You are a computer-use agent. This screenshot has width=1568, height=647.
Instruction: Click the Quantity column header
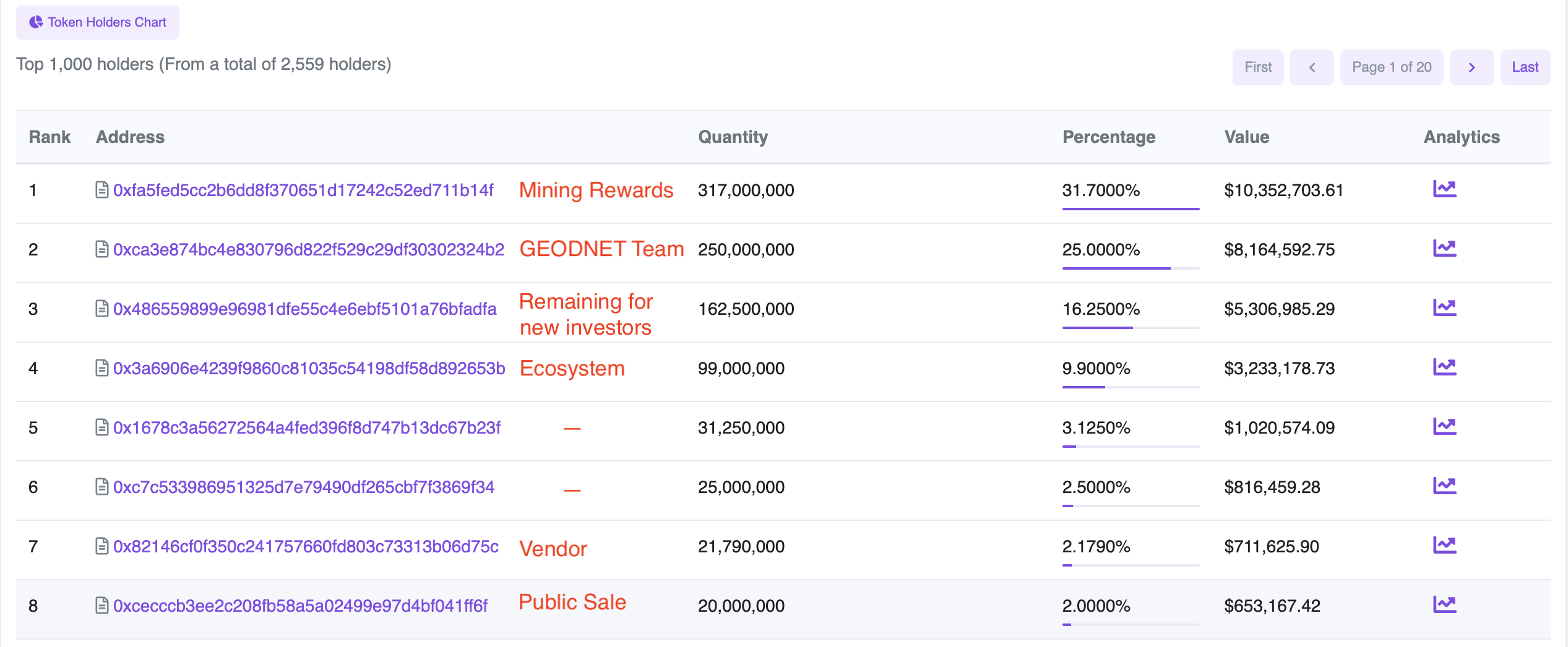pos(733,137)
